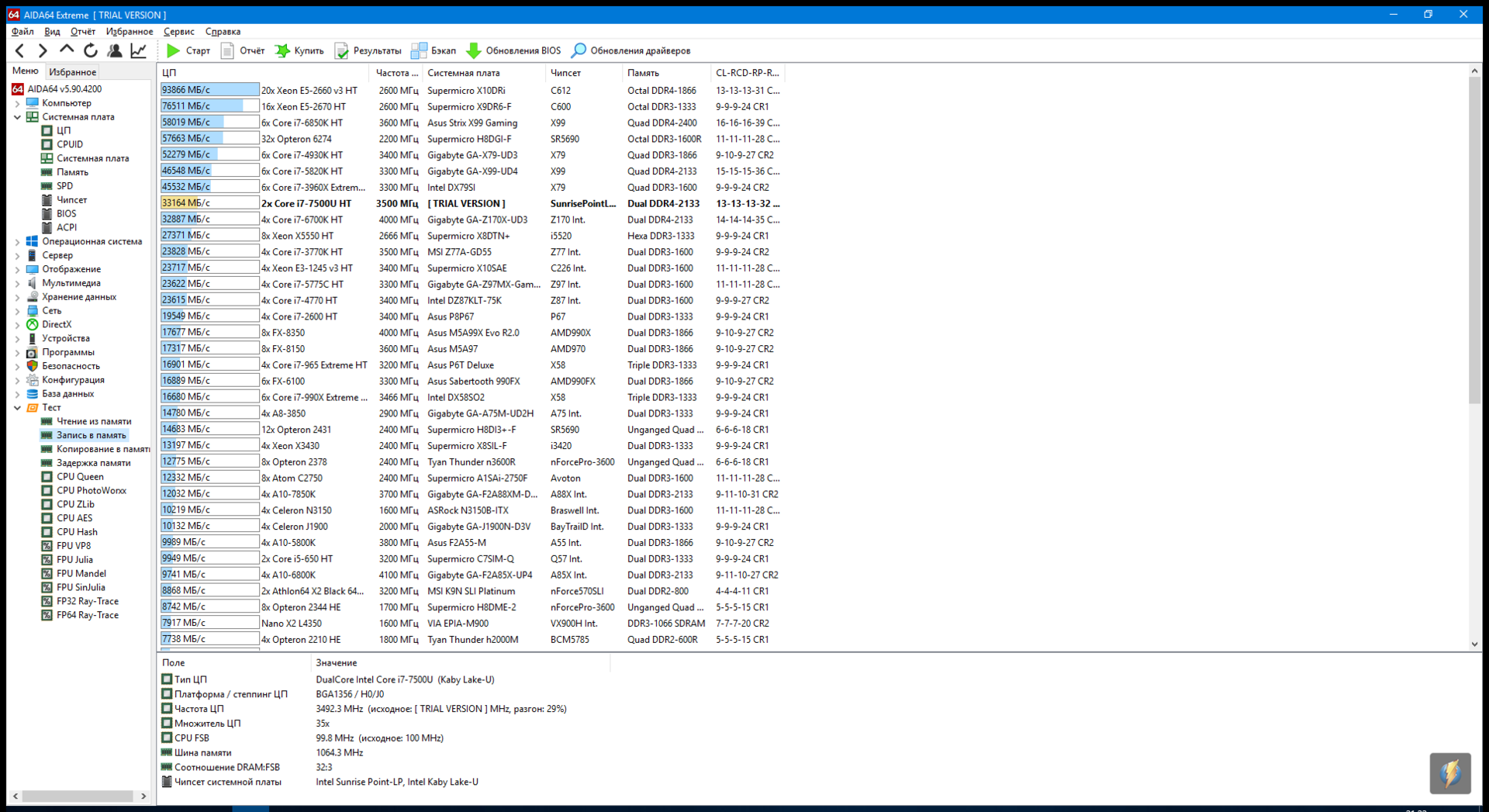The height and width of the screenshot is (812, 1489).
Task: Open the Отчёт menu in the menu bar
Action: point(83,32)
